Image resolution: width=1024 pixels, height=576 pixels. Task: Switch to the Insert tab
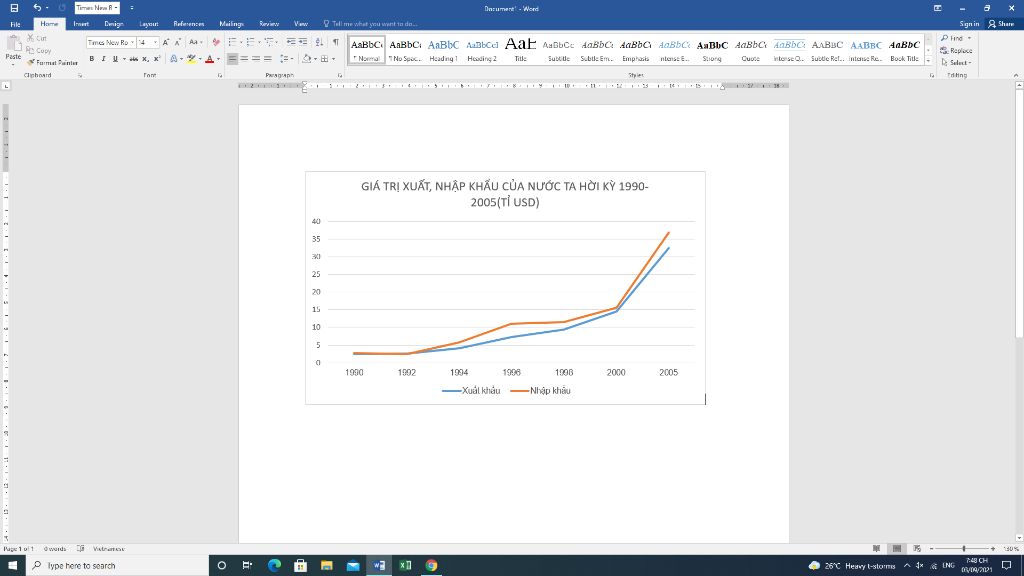tap(81, 24)
